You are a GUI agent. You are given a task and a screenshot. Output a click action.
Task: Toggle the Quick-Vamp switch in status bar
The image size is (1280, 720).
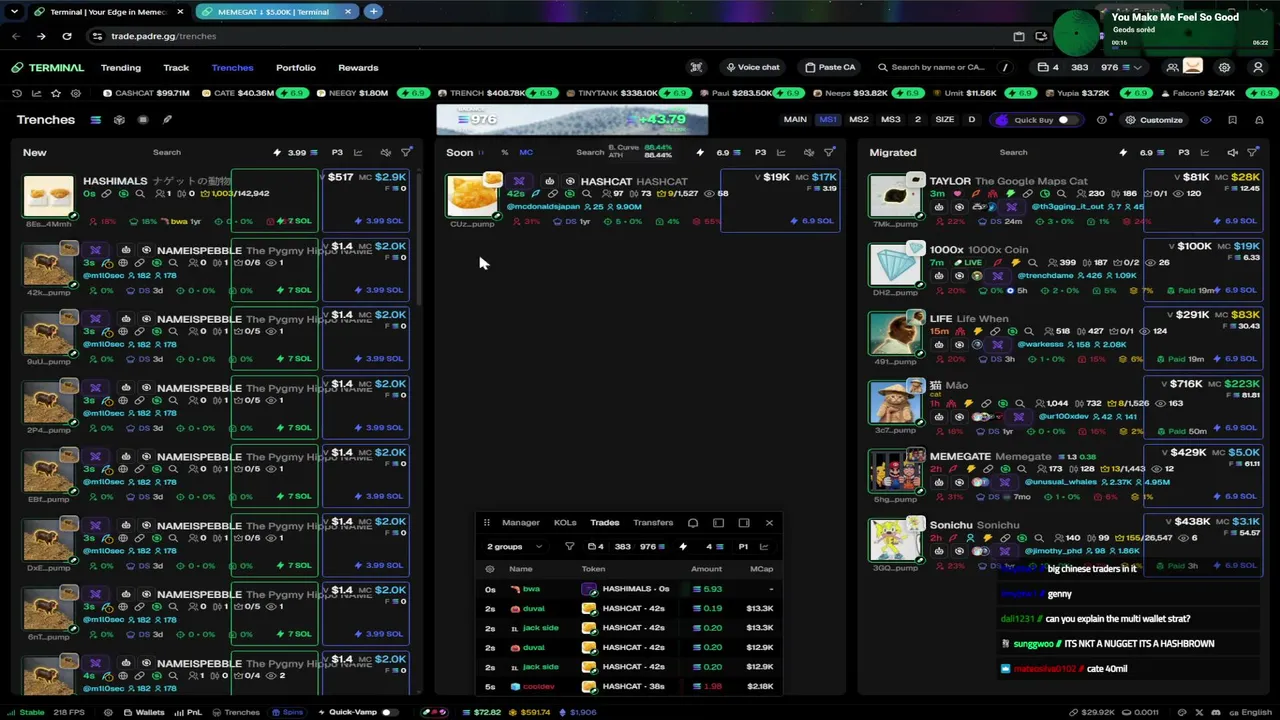[x=389, y=712]
